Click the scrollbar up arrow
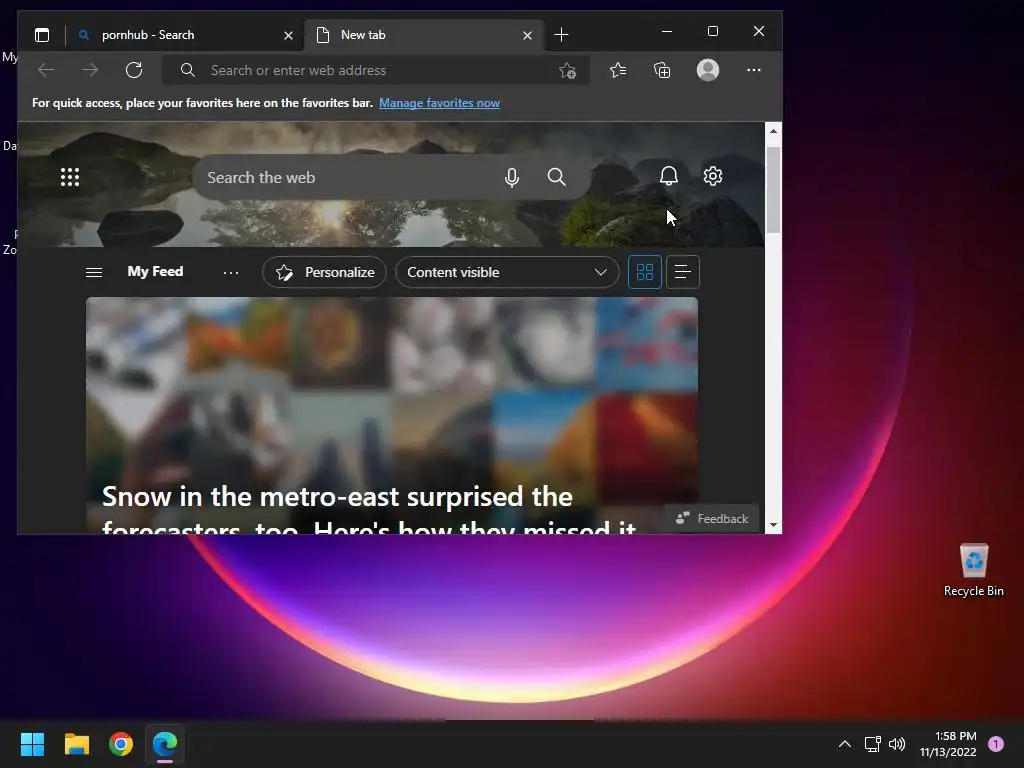The height and width of the screenshot is (768, 1024). (773, 131)
